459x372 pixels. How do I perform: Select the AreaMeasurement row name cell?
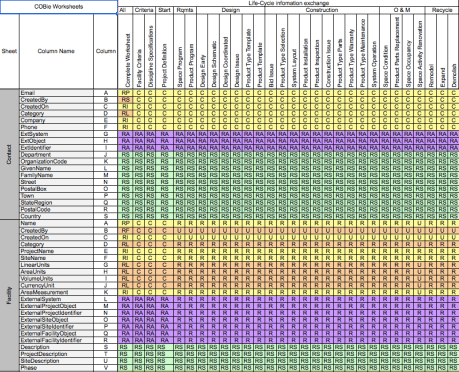click(56, 292)
